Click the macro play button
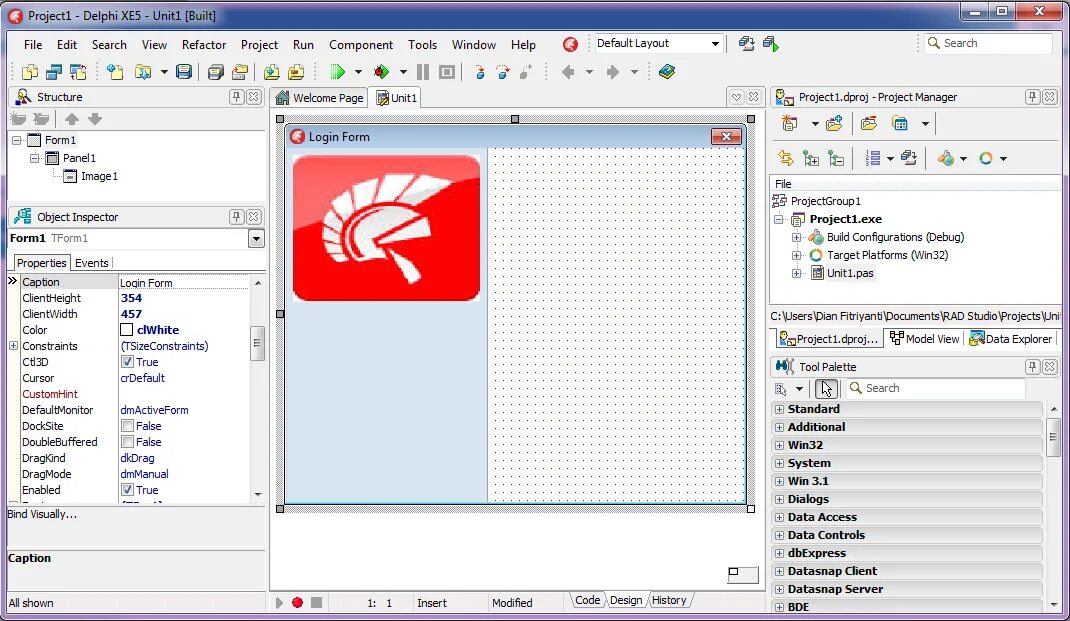This screenshot has width=1070, height=621. (279, 603)
